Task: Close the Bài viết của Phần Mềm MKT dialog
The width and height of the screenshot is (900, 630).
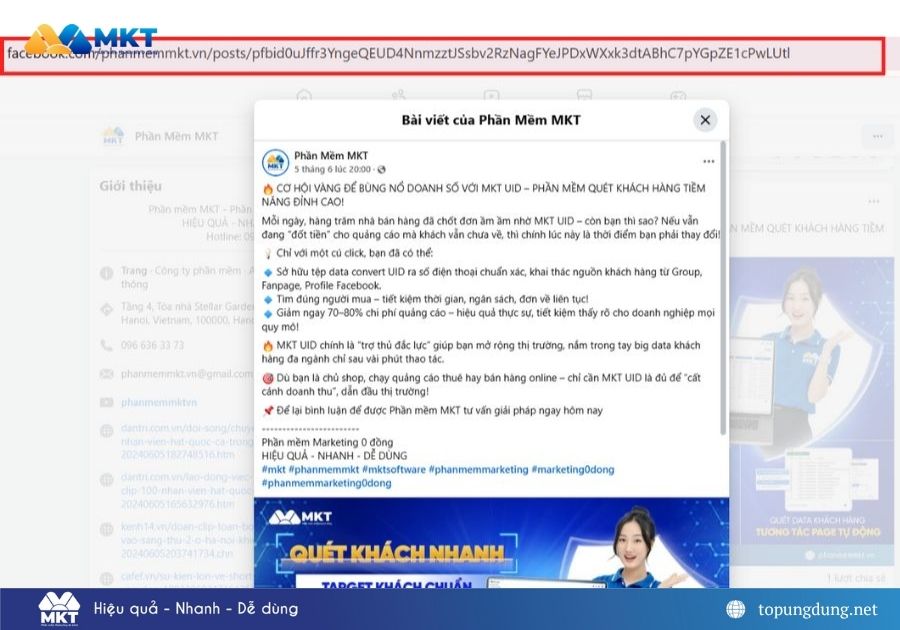Action: [x=705, y=120]
